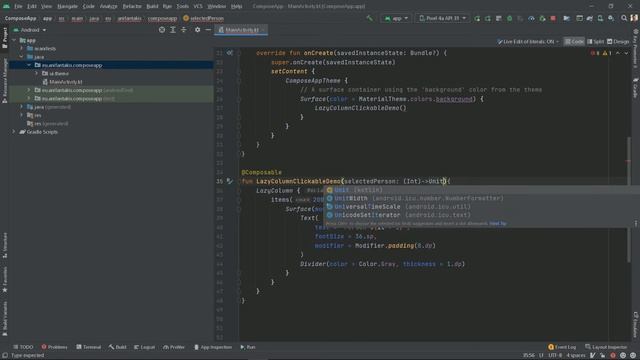640x360 pixels.
Task: Open the VCS menu
Action: pos(198,6)
